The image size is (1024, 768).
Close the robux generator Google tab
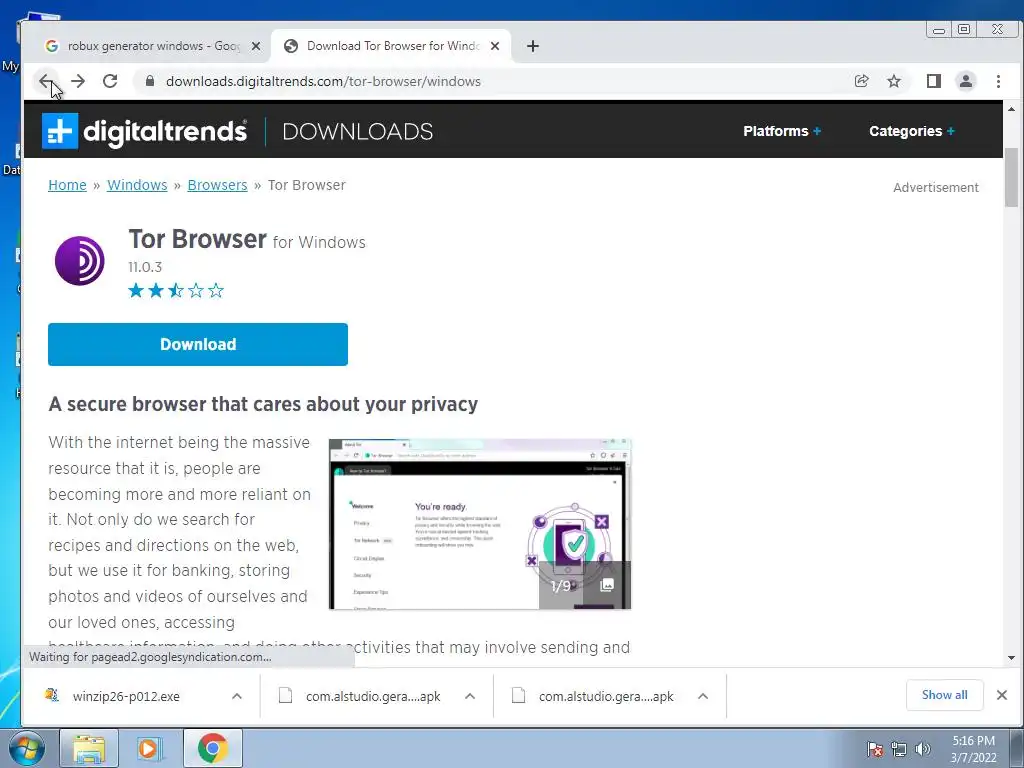point(256,46)
